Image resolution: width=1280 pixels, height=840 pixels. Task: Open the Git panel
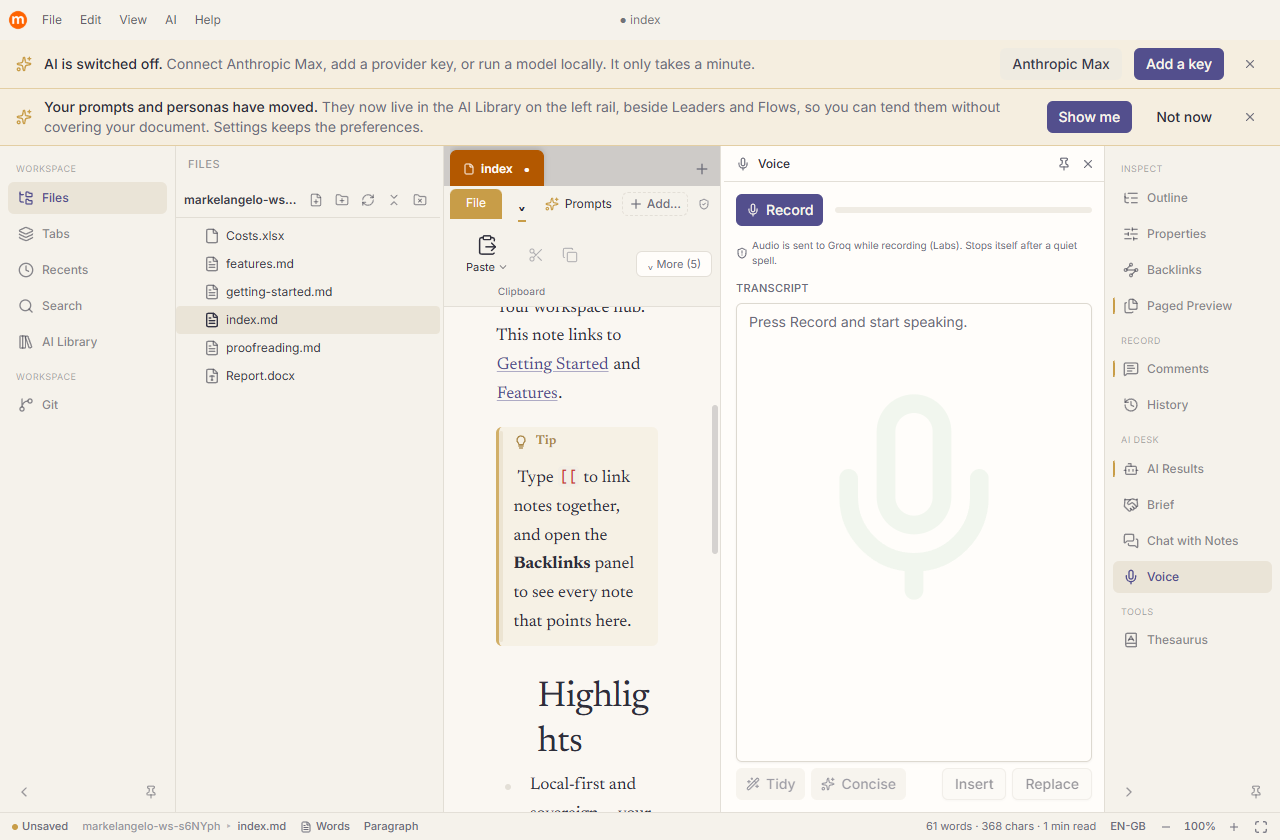[x=88, y=405]
